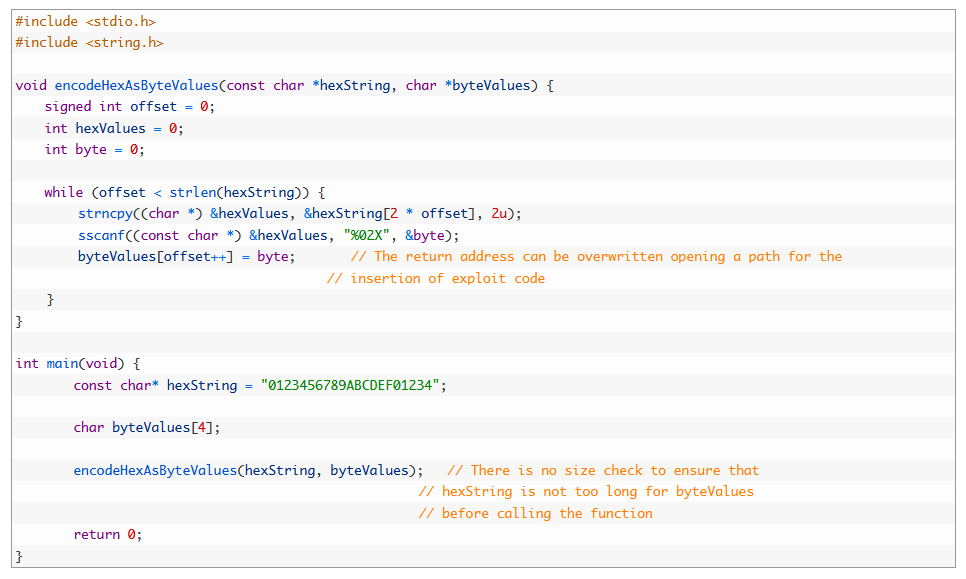Click the "0123456789ABCDEF01234" string literal
Viewport: 966px width, 579px height.
(x=350, y=386)
